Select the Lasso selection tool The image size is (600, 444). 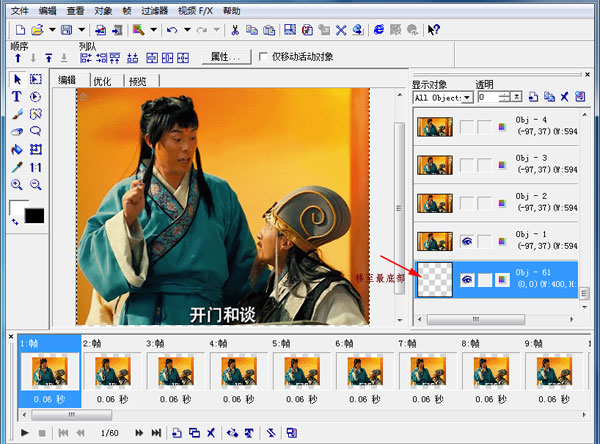[35, 131]
